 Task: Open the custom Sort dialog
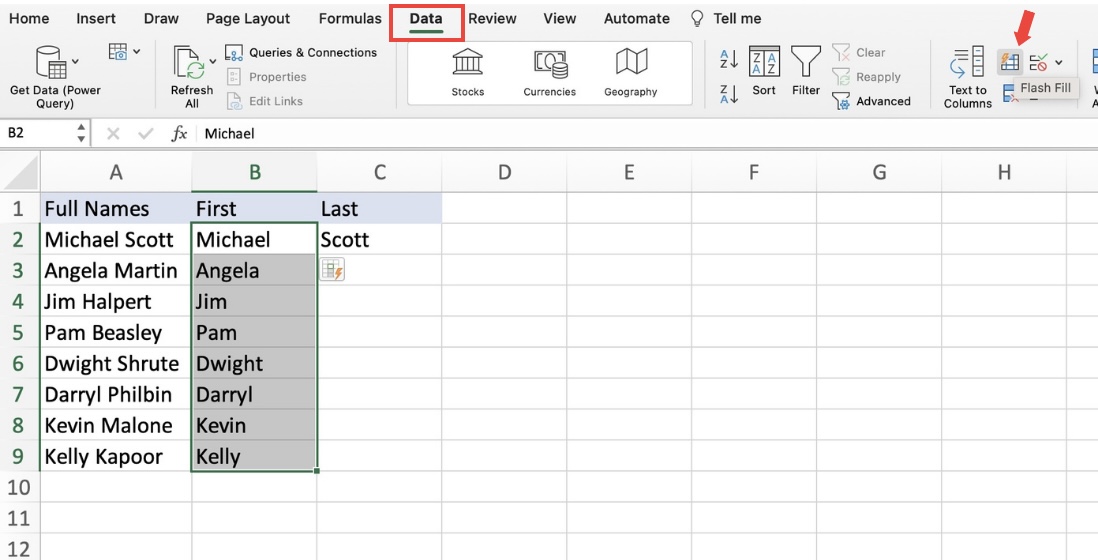pos(764,71)
